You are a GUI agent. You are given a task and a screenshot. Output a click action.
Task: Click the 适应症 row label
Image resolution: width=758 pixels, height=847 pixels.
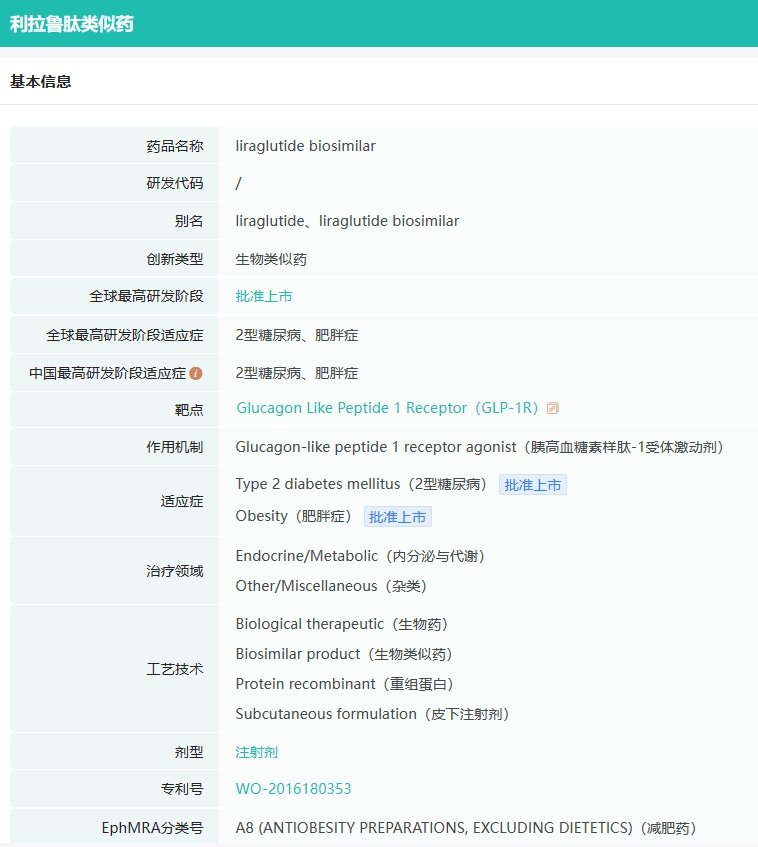click(x=182, y=501)
